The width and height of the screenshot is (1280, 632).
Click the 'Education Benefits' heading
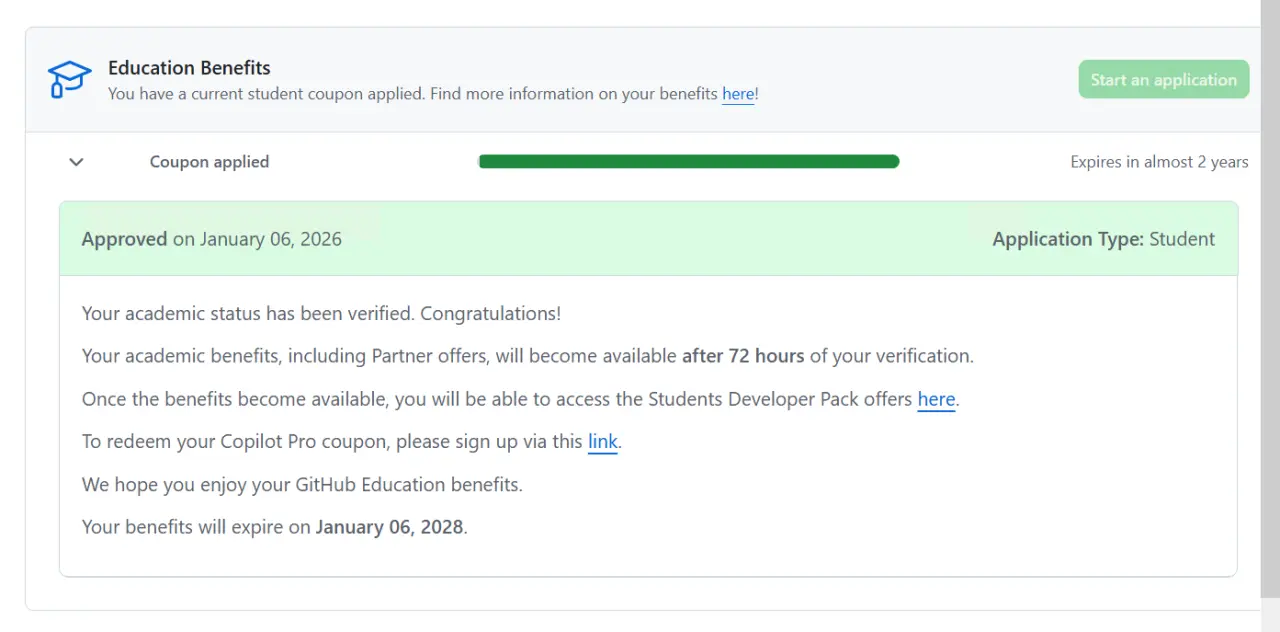189,68
